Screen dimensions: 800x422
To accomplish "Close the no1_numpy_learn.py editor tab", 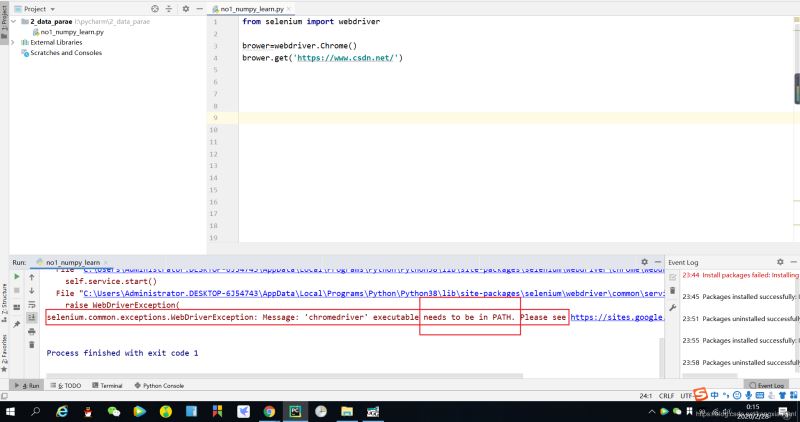I will 289,9.
